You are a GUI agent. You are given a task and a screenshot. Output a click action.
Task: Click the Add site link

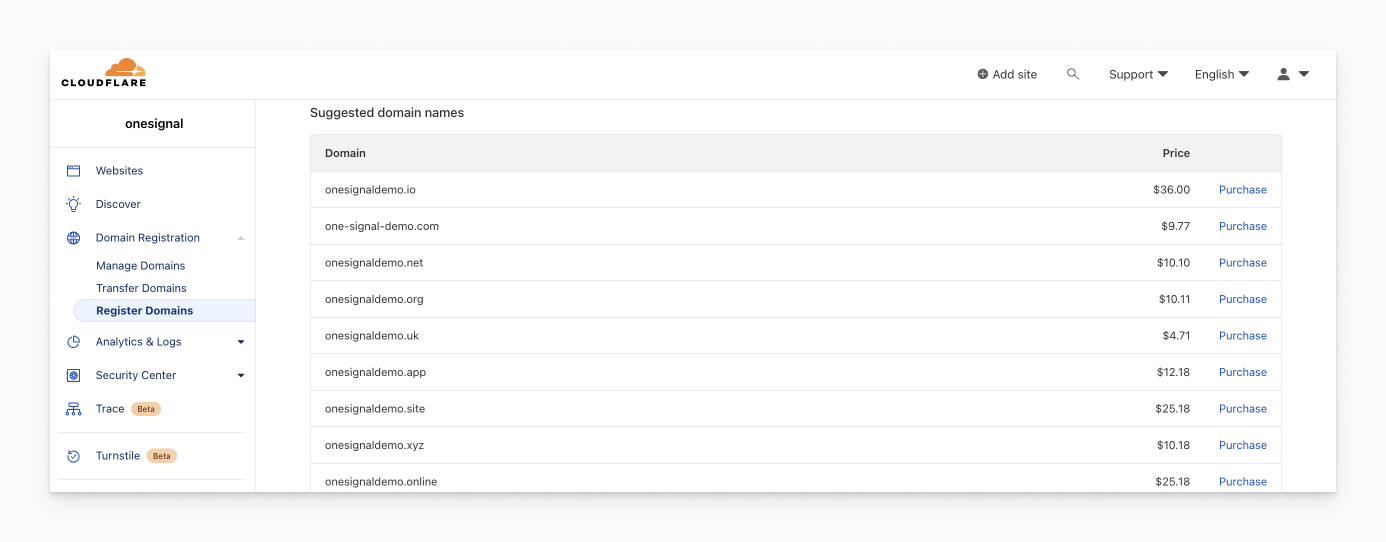pyautogui.click(x=1014, y=74)
